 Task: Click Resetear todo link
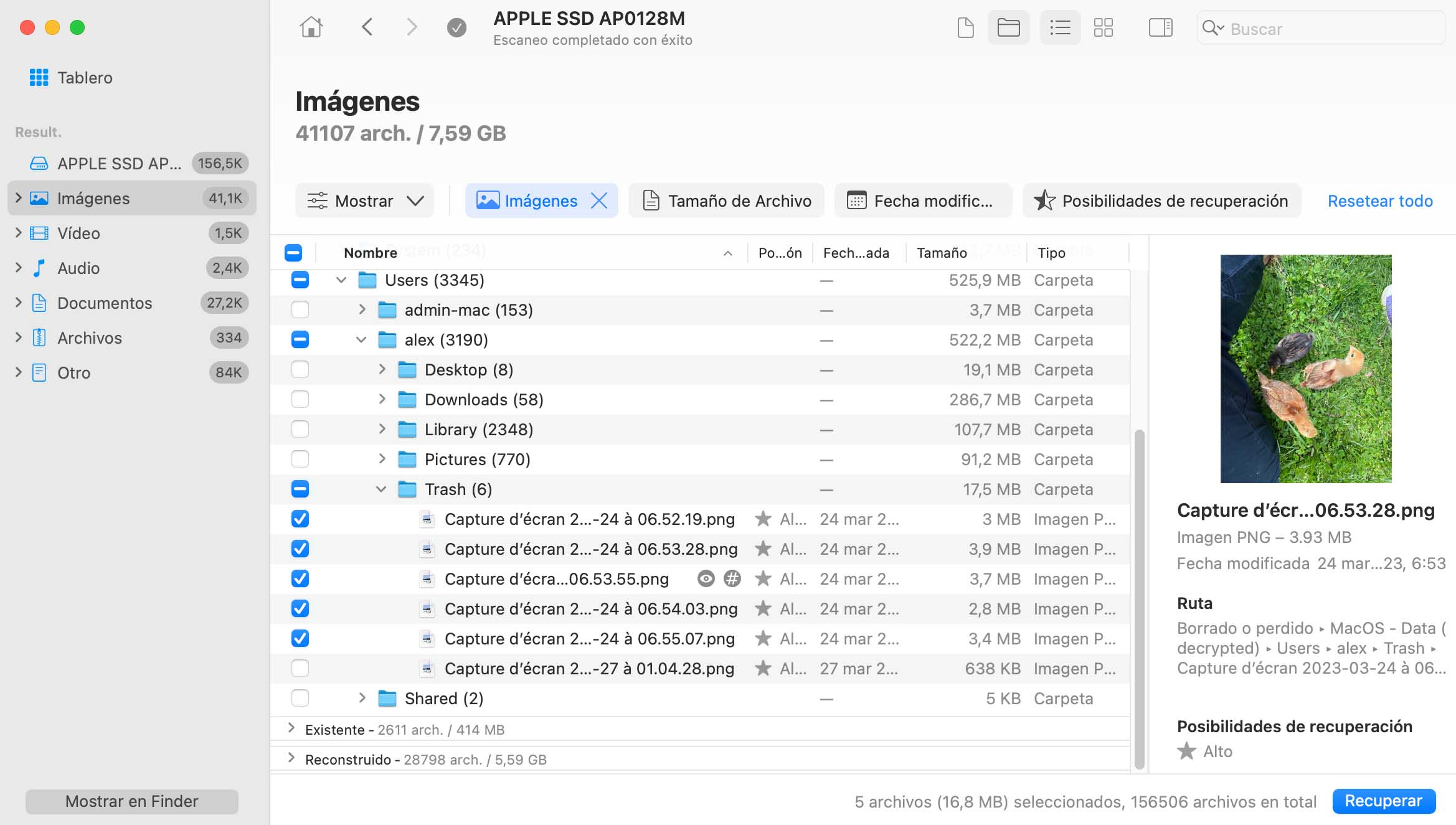[1380, 201]
